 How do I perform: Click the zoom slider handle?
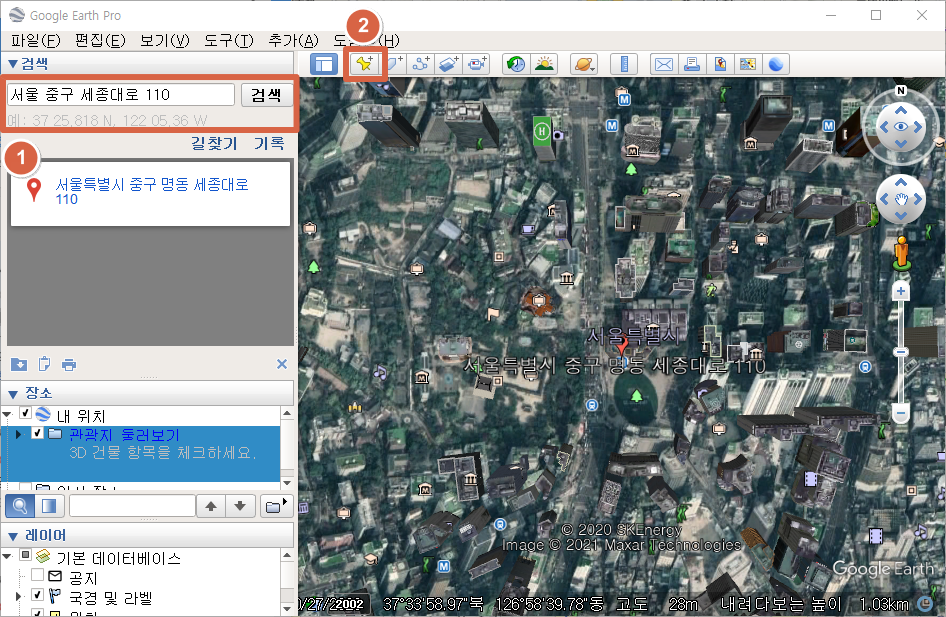tap(901, 352)
